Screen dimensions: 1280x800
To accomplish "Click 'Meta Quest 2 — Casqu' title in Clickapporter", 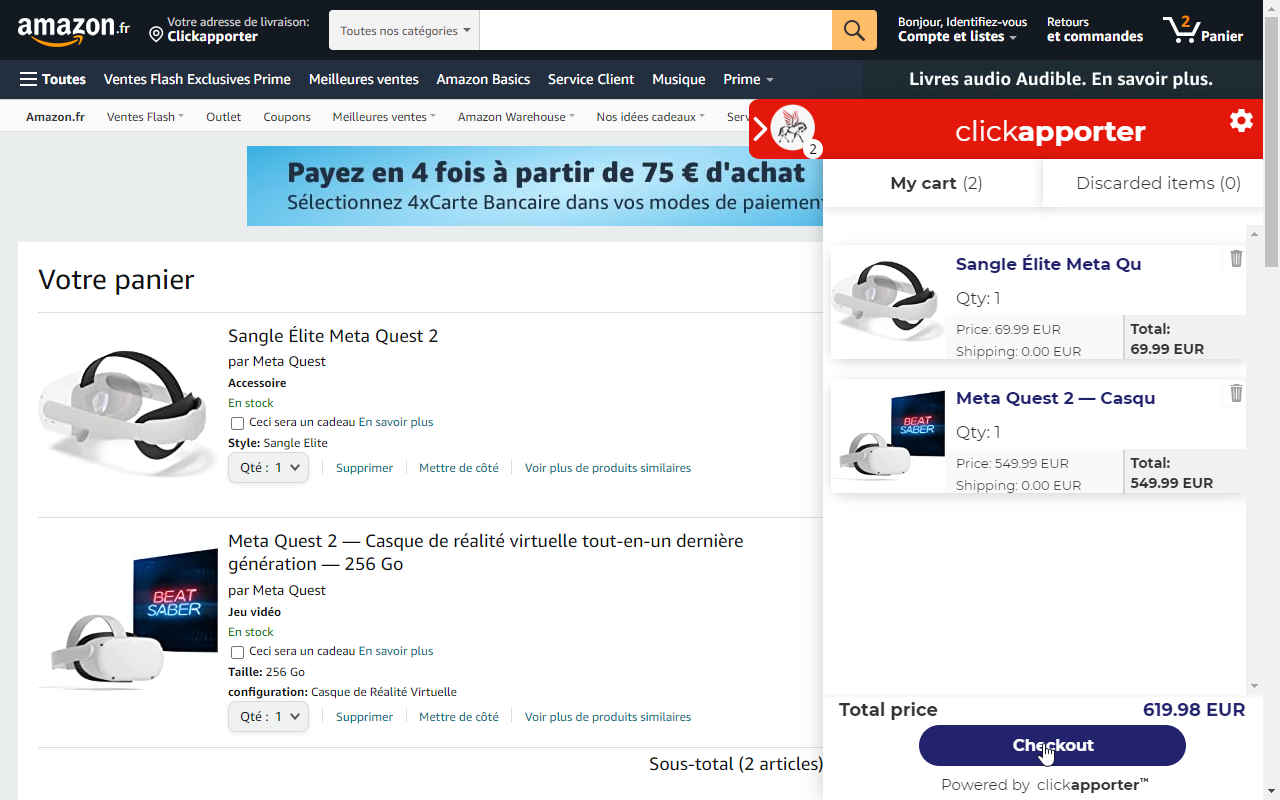I will pos(1055,398).
